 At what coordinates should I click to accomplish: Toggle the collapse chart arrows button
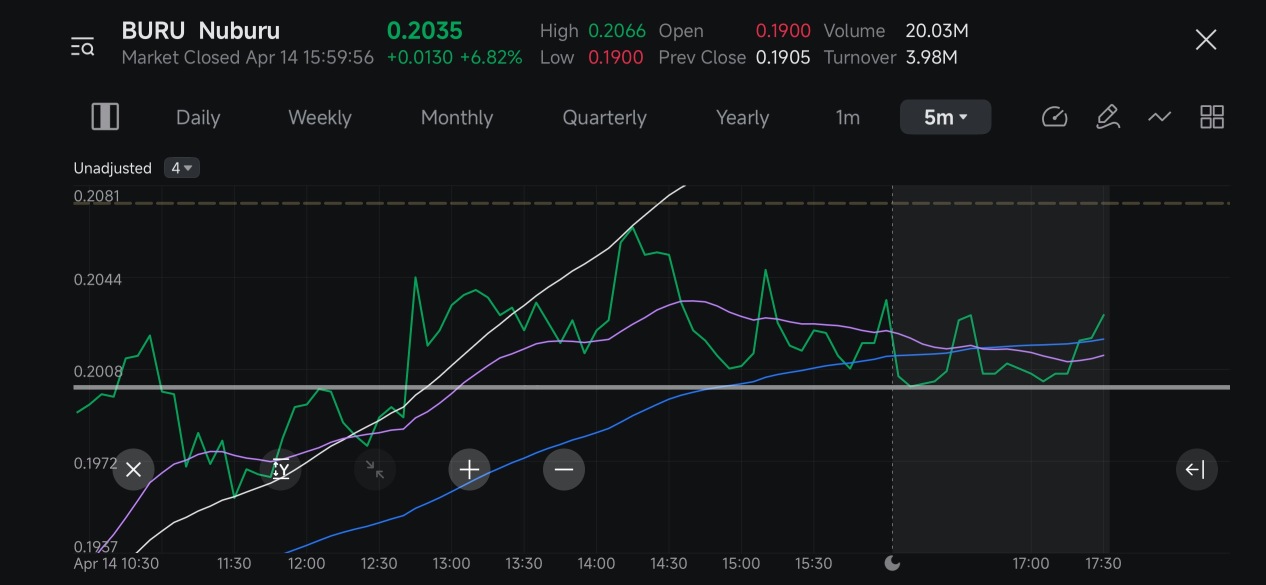click(x=375, y=469)
